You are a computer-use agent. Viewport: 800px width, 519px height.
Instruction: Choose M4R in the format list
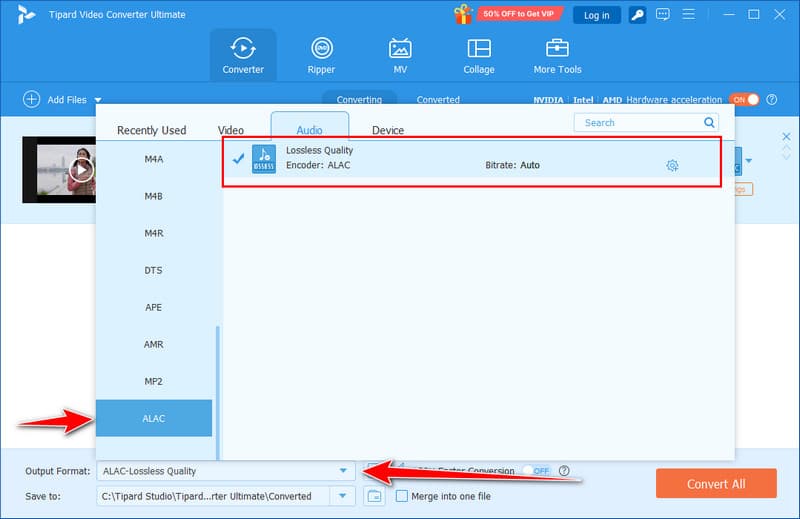click(x=154, y=233)
